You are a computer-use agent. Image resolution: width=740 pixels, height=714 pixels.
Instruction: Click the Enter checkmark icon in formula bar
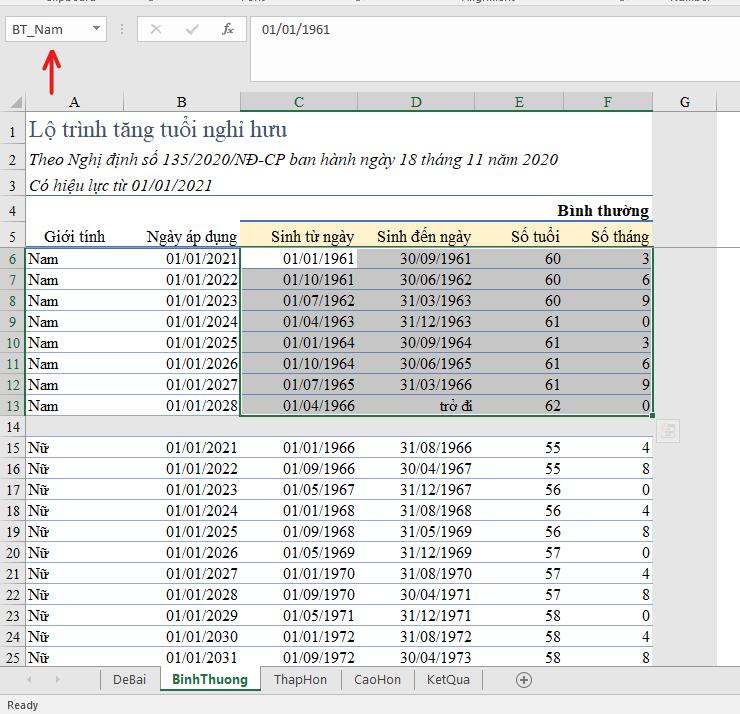click(x=192, y=29)
